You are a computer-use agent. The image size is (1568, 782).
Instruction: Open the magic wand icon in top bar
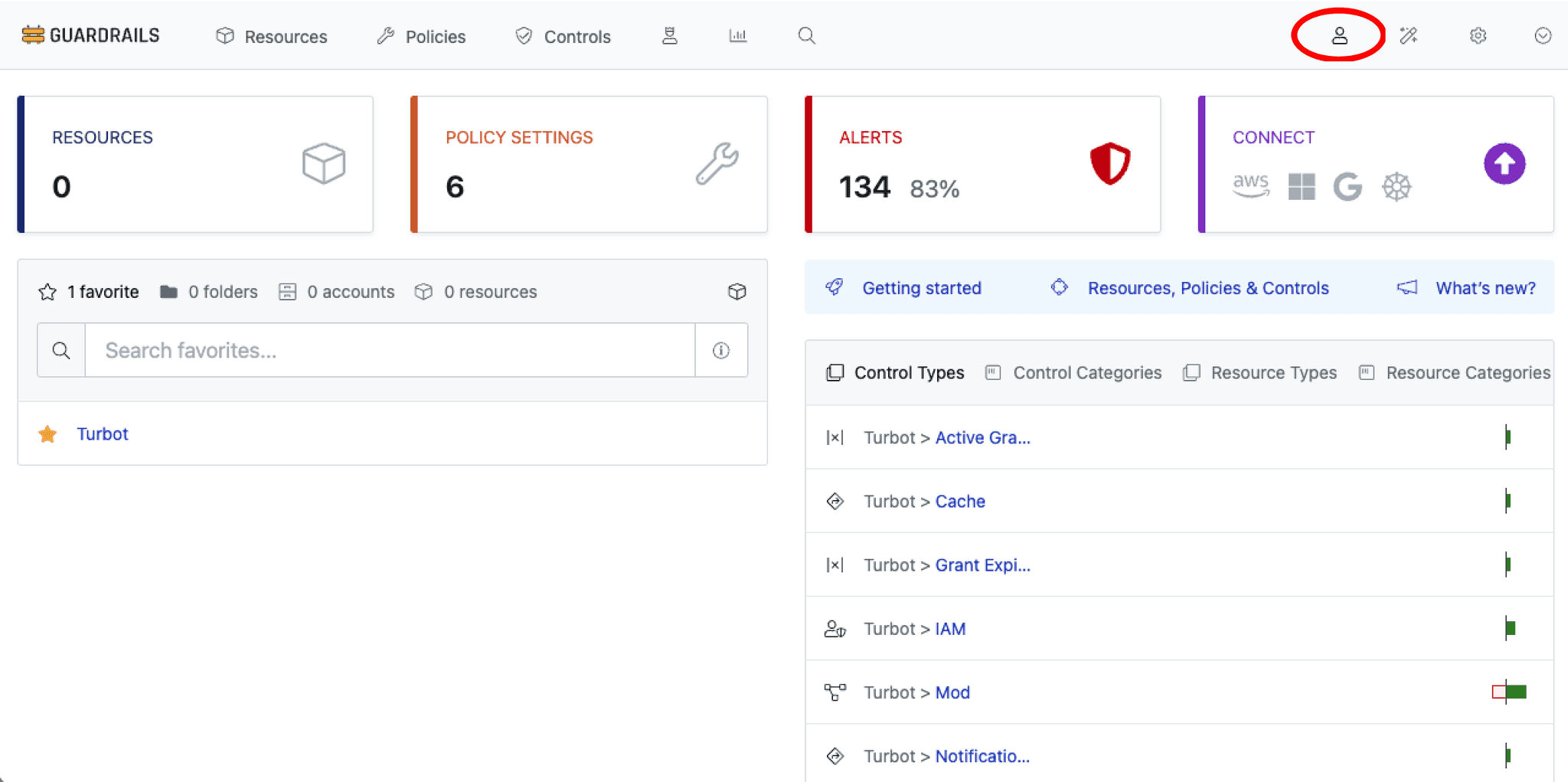pyautogui.click(x=1408, y=36)
